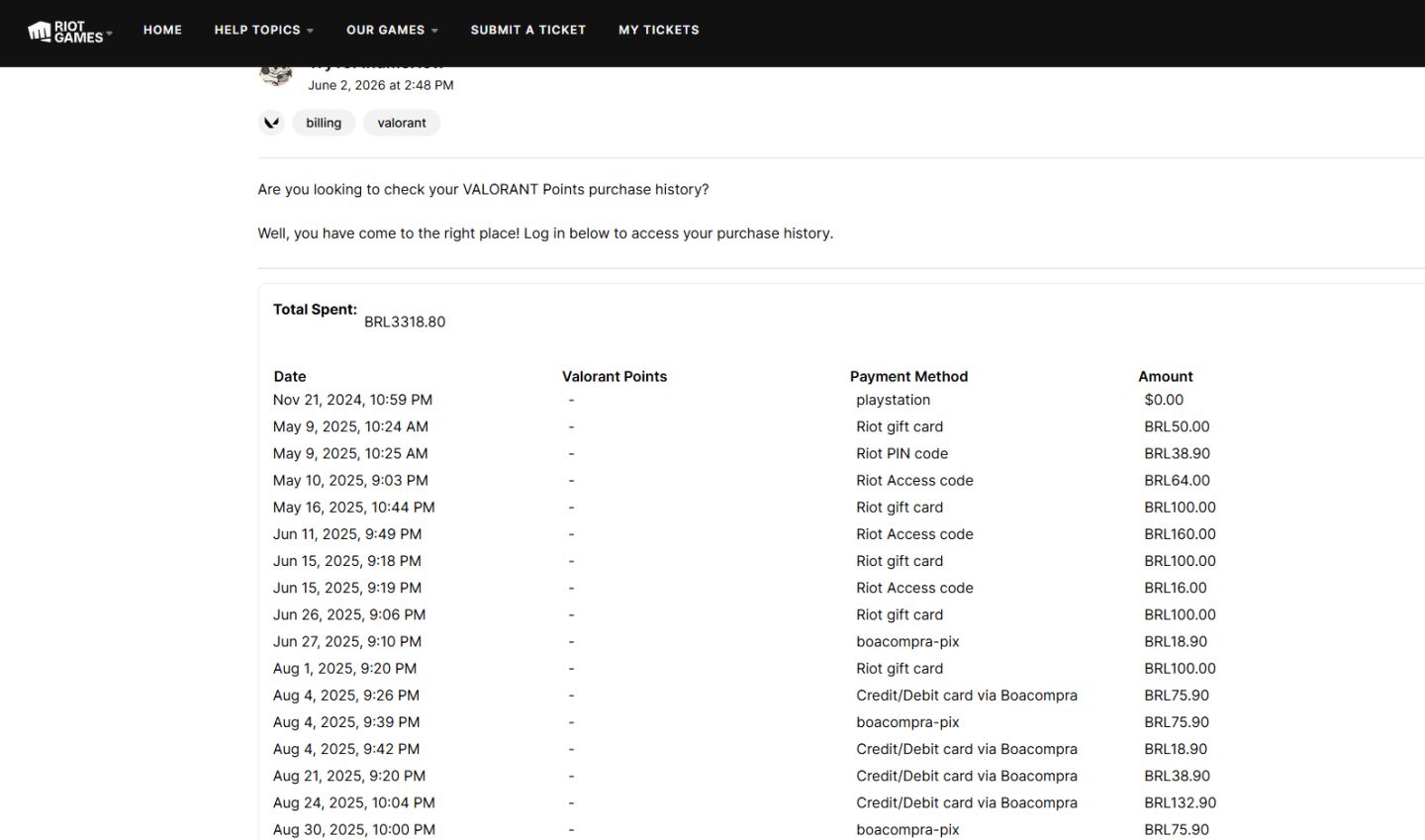Go to the HOME nav item
1425x840 pixels.
(x=162, y=30)
